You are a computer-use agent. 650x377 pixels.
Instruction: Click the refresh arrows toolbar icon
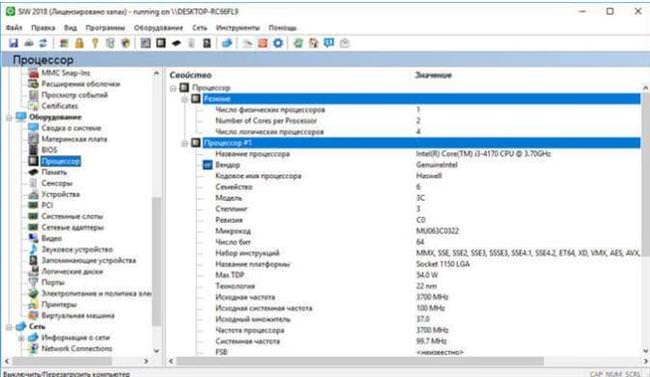pyautogui.click(x=43, y=43)
